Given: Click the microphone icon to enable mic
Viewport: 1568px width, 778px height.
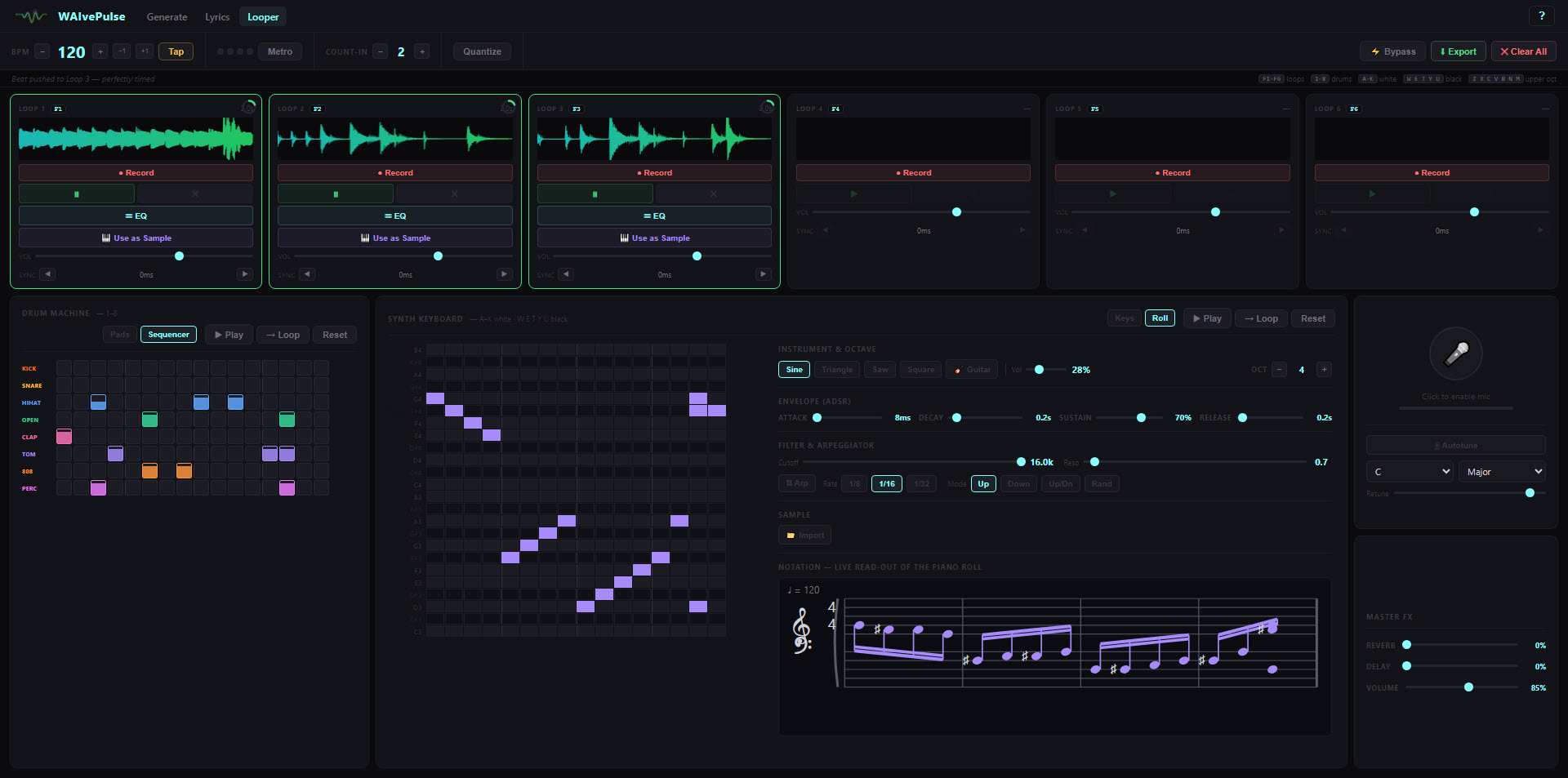Looking at the screenshot, I should [1455, 353].
